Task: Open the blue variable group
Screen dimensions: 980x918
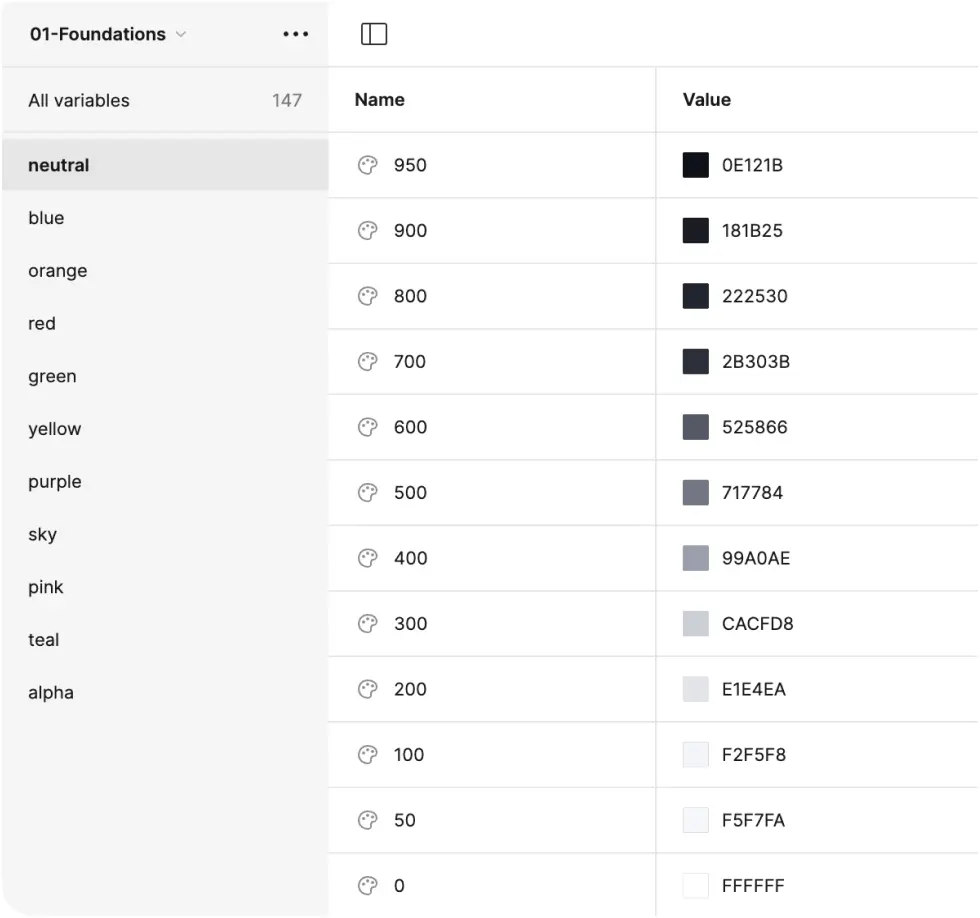Action: (46, 218)
